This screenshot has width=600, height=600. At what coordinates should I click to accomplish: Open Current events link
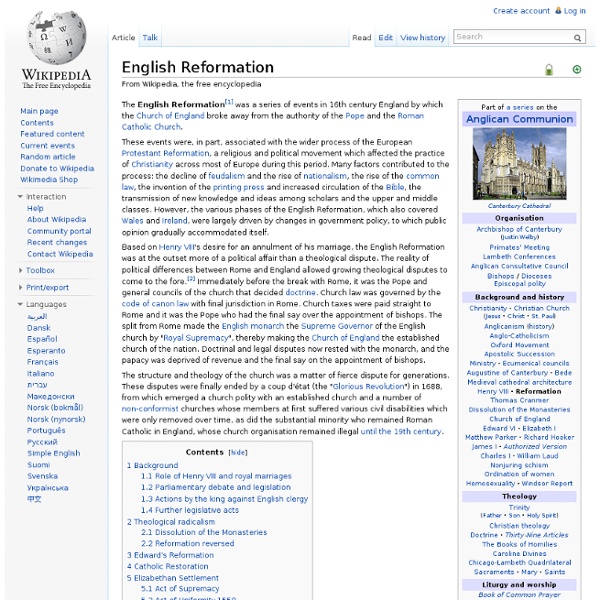click(47, 145)
